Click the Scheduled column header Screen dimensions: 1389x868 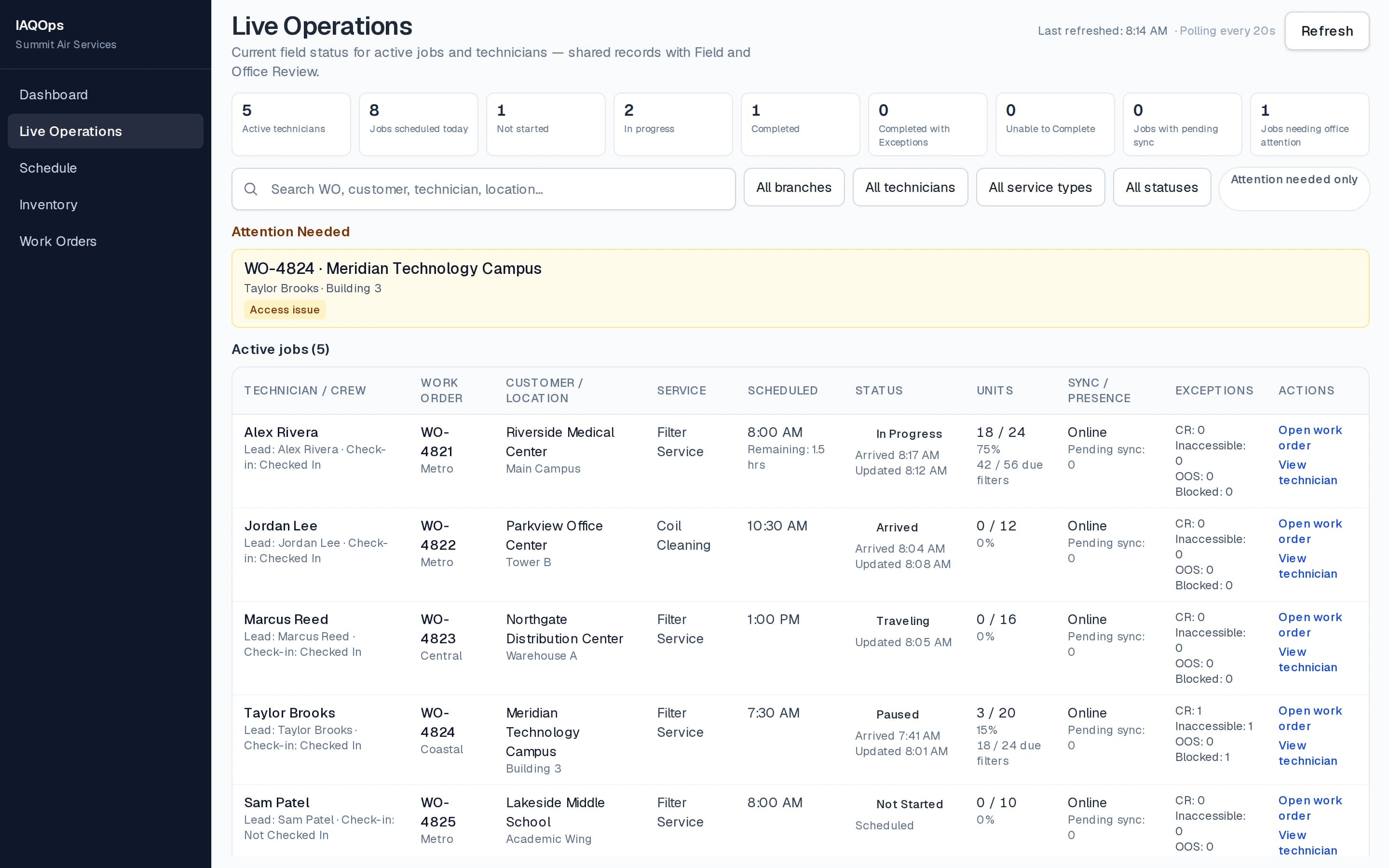pyautogui.click(x=782, y=391)
